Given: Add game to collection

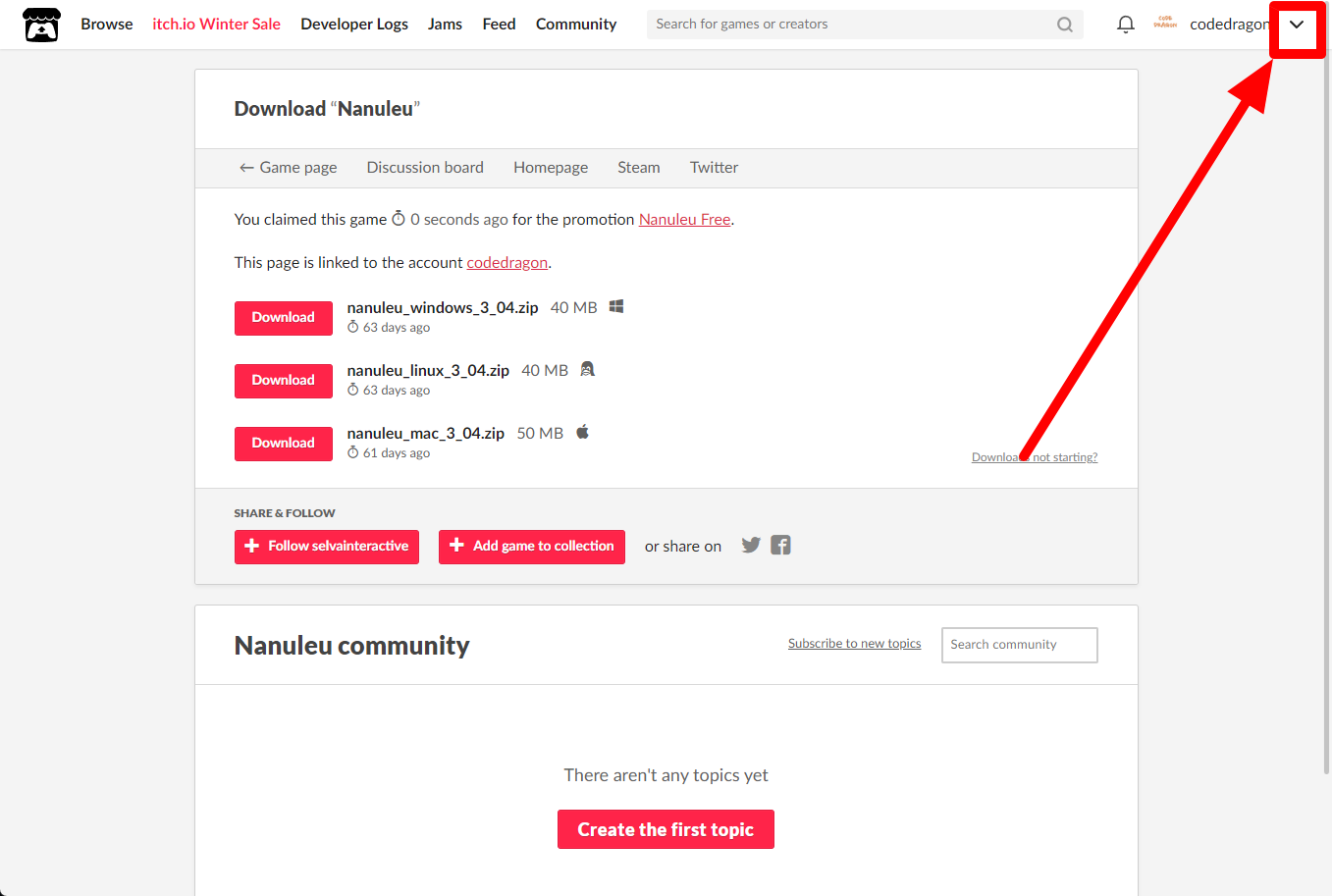Looking at the screenshot, I should pyautogui.click(x=532, y=547).
